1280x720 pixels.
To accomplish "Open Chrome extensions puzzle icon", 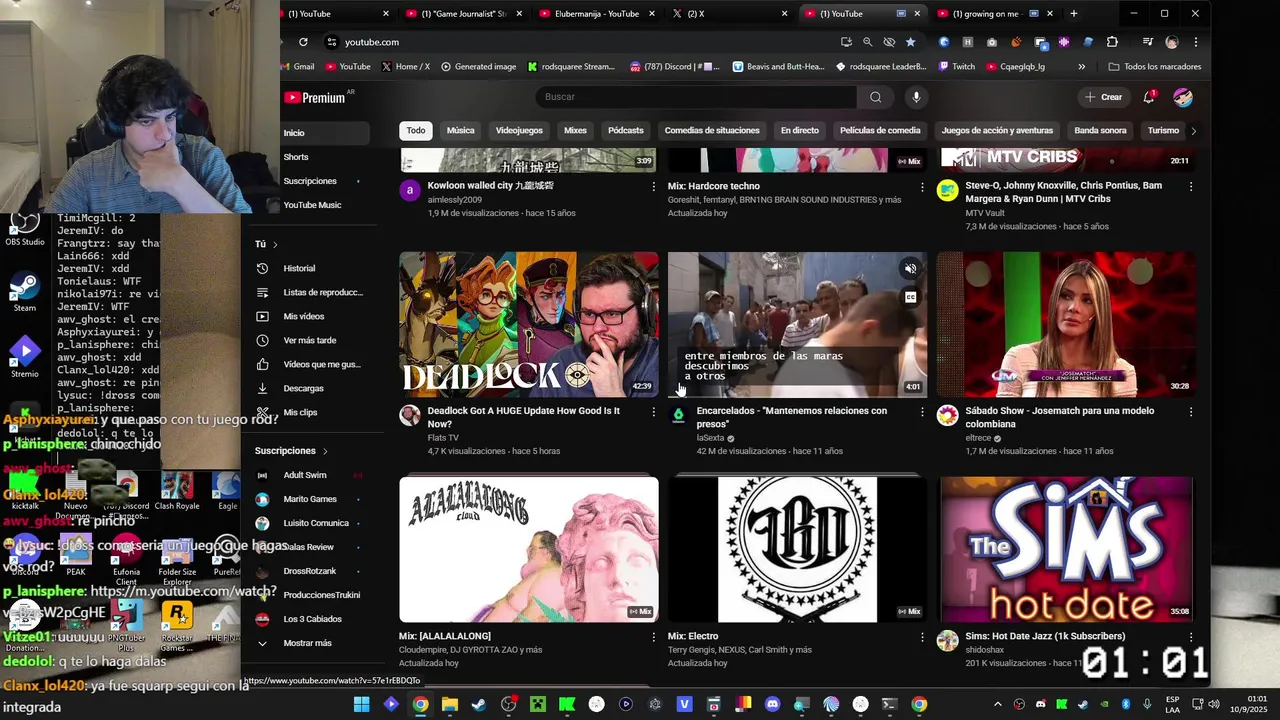I will click(1112, 42).
